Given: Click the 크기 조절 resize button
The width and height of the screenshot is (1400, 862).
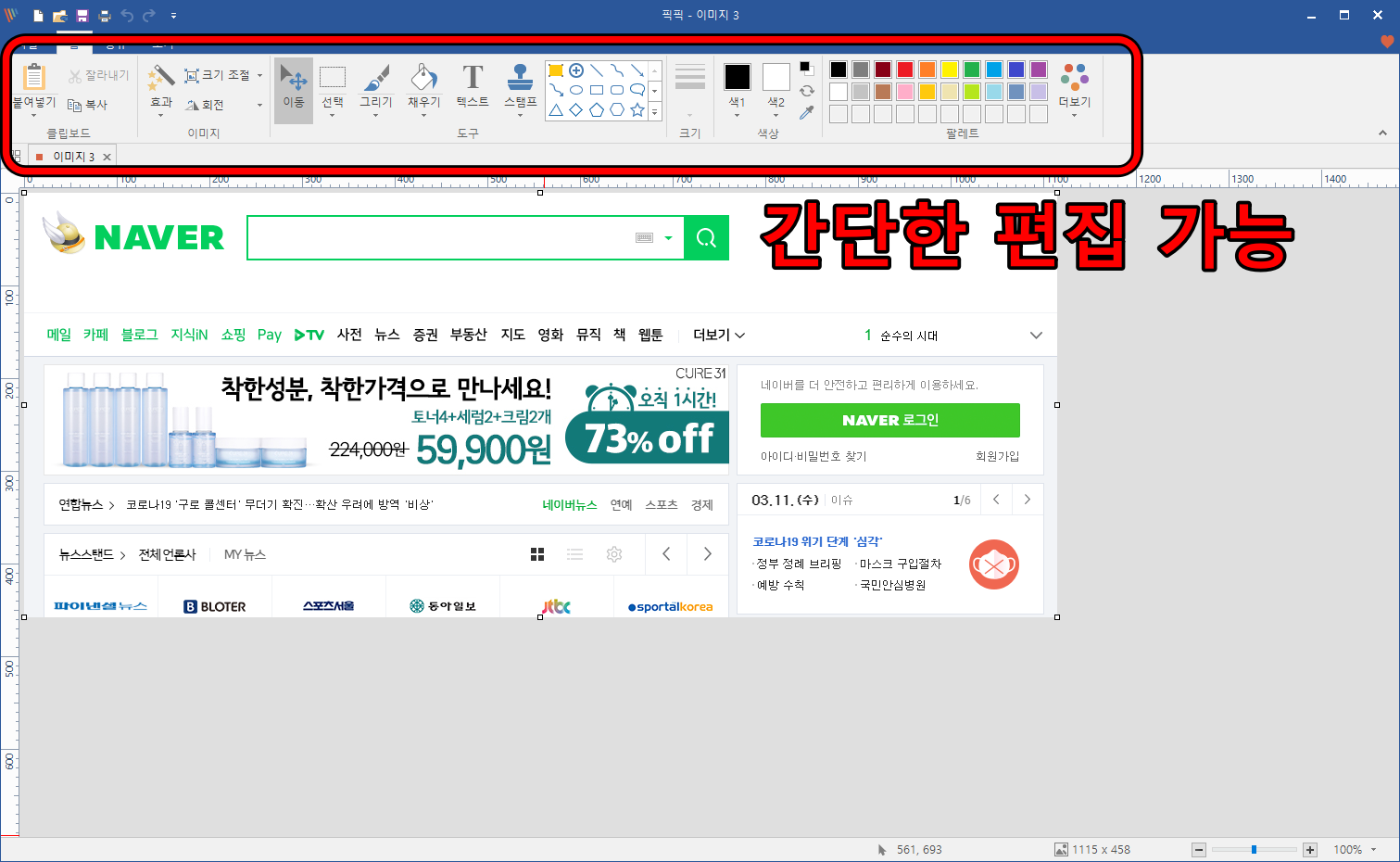Looking at the screenshot, I should tap(218, 75).
